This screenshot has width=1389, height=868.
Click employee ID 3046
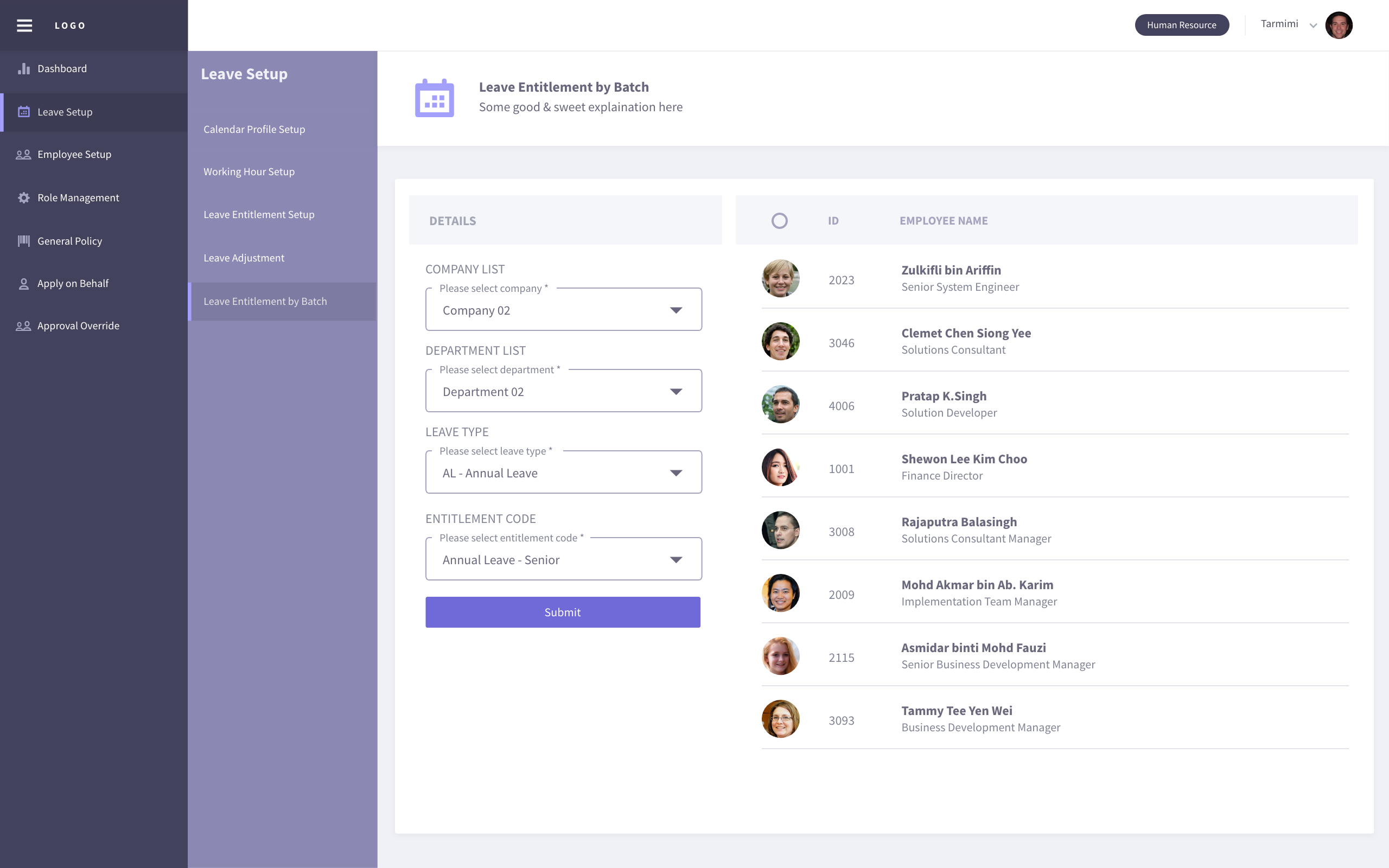coord(842,343)
